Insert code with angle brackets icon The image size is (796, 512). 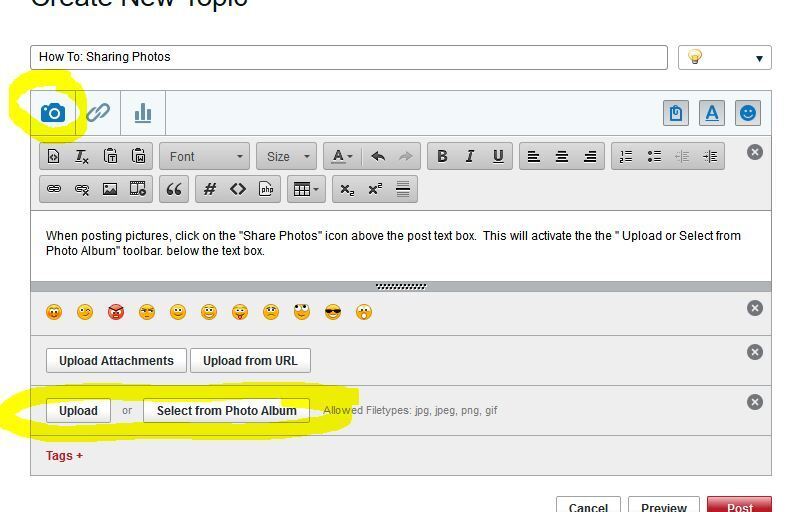tap(238, 189)
